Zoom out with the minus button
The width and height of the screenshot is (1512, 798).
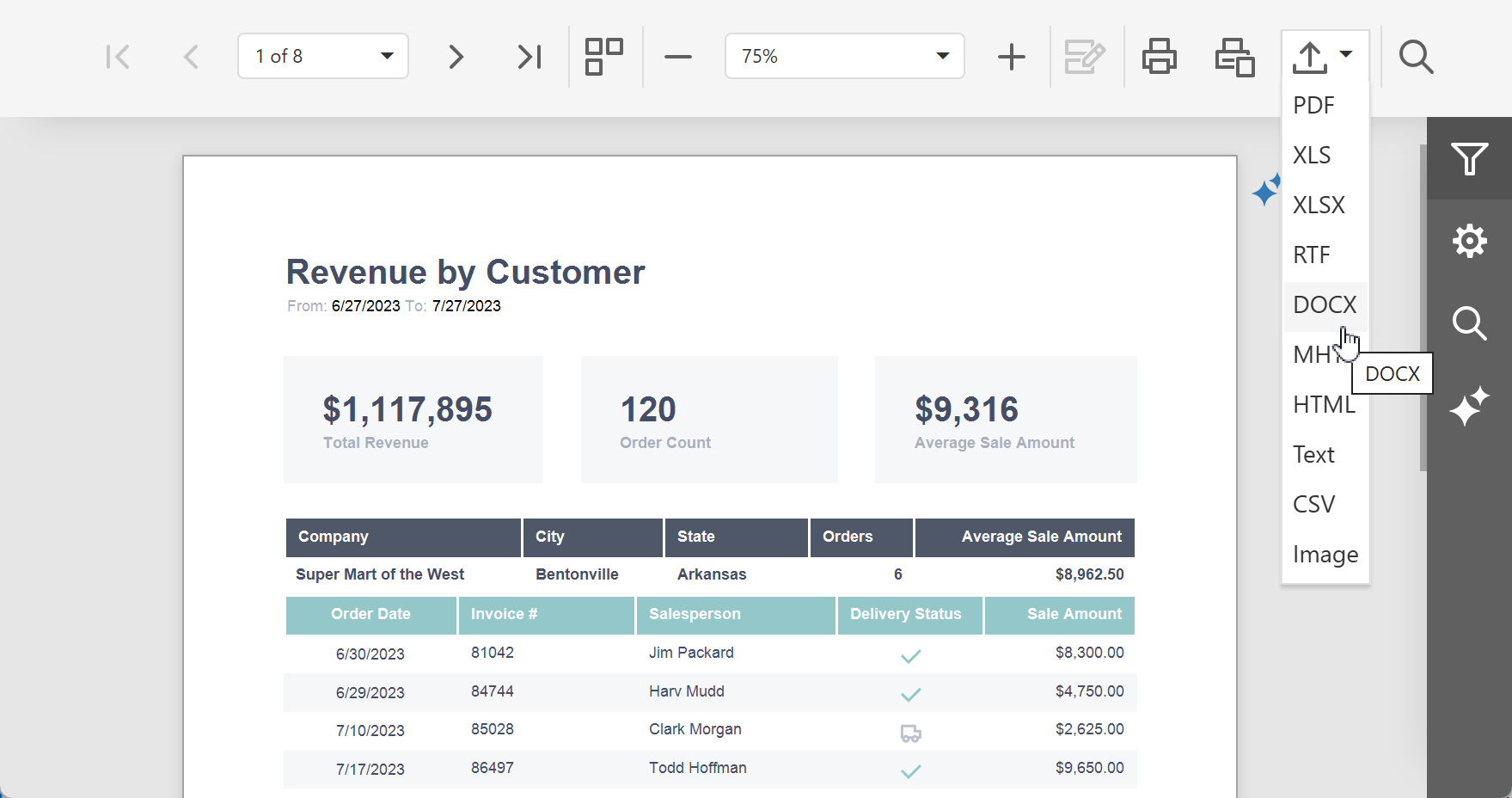coord(678,57)
